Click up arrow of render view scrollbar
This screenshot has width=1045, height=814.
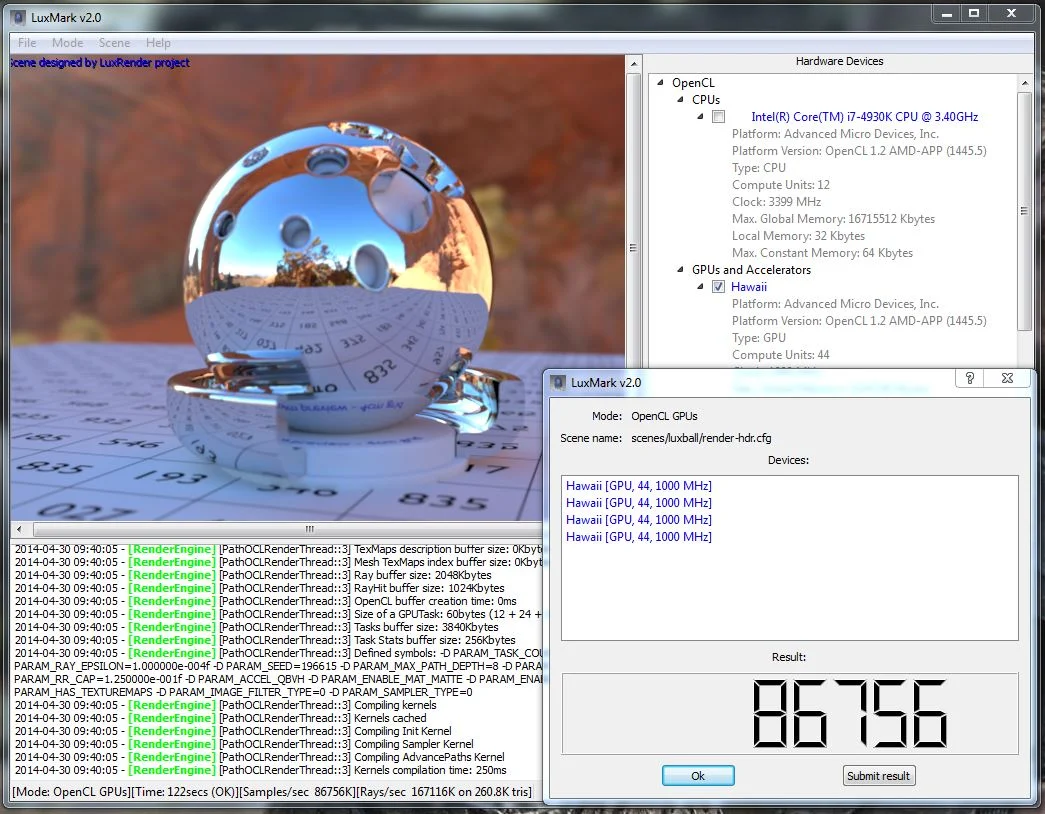click(x=634, y=64)
